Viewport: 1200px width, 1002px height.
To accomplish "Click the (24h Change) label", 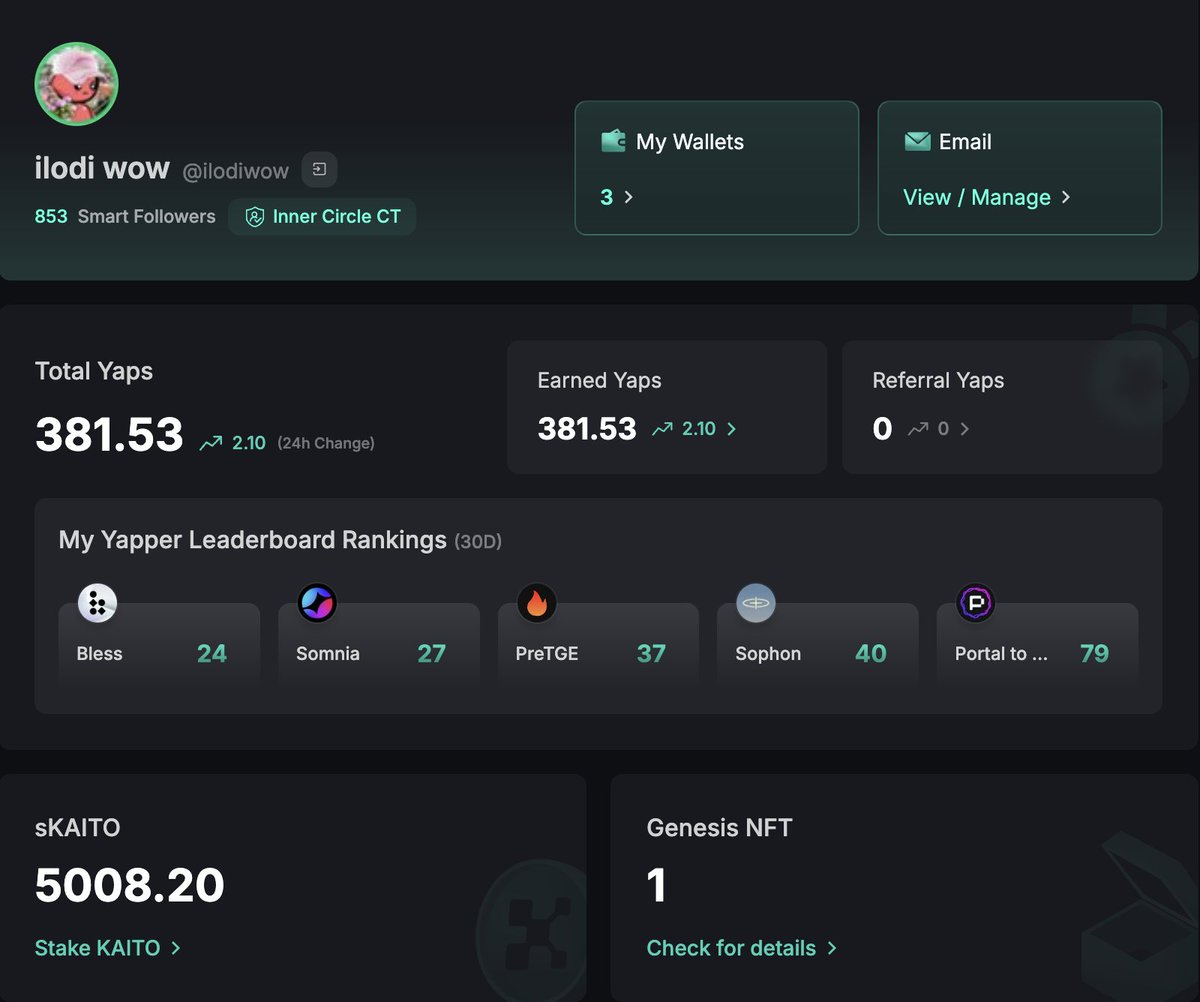I will coord(326,443).
